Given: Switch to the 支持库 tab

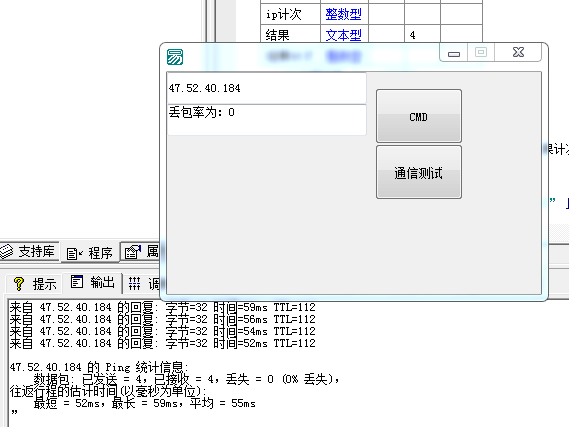Looking at the screenshot, I should click(29, 251).
